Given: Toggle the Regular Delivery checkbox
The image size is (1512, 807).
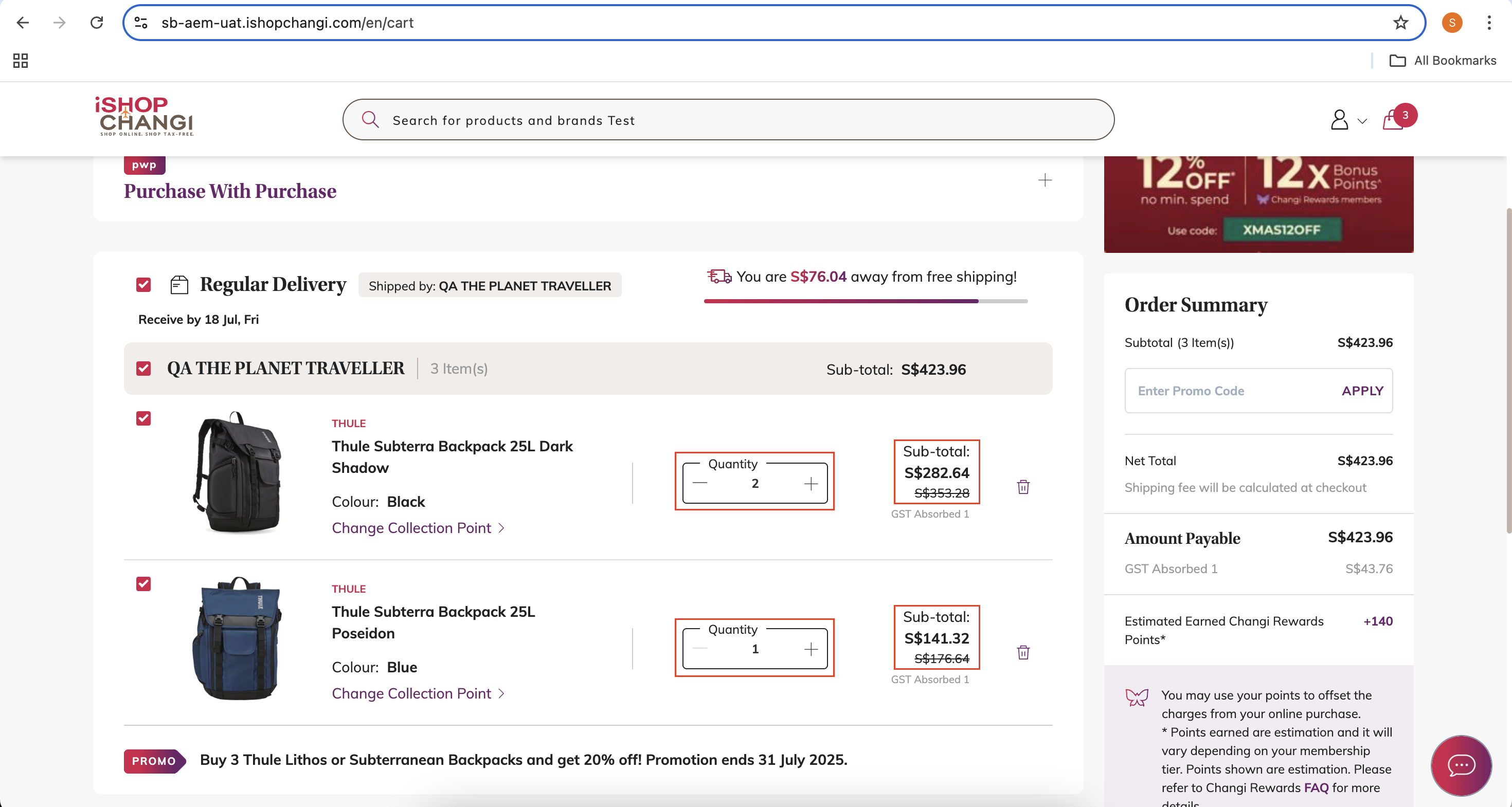Looking at the screenshot, I should coord(143,284).
